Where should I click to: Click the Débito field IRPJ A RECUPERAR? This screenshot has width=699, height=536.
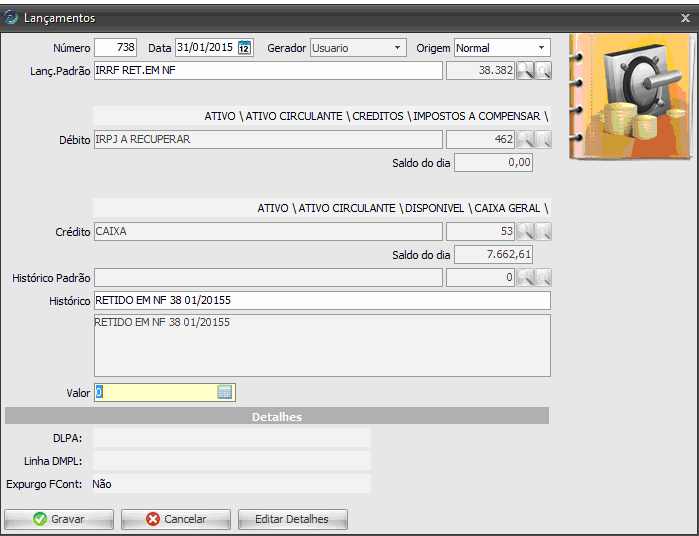(268, 140)
